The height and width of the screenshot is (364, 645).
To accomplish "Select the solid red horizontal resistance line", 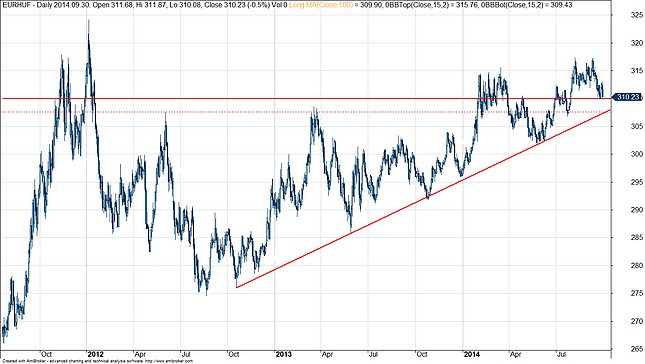I will click(x=306, y=98).
